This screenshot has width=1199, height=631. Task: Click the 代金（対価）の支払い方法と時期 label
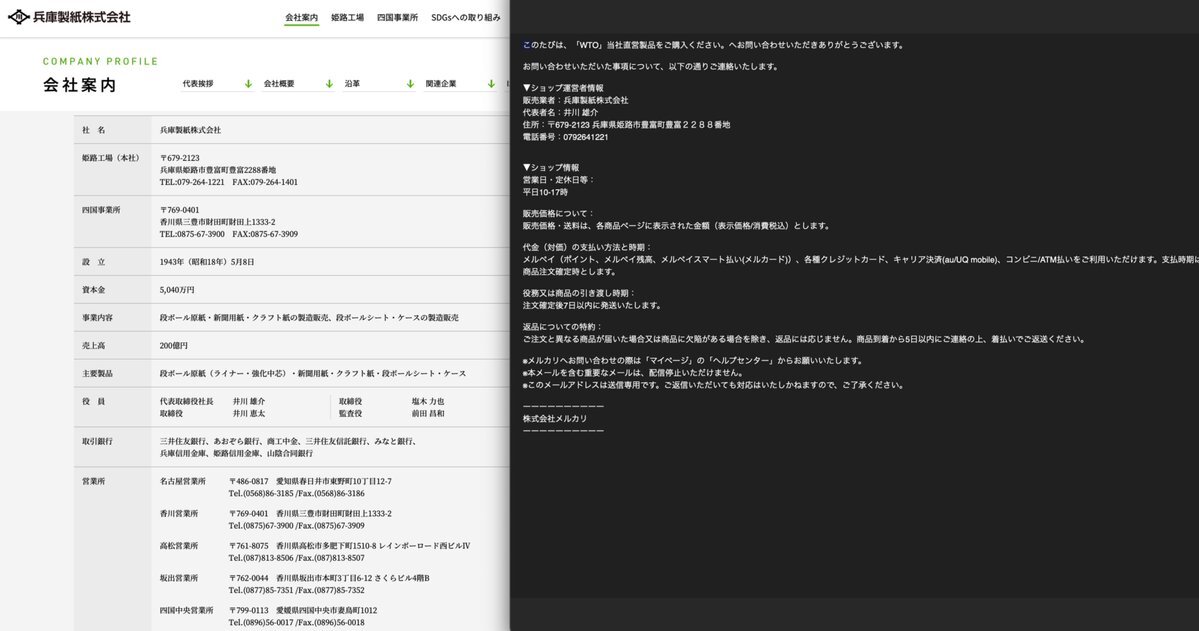[587, 248]
